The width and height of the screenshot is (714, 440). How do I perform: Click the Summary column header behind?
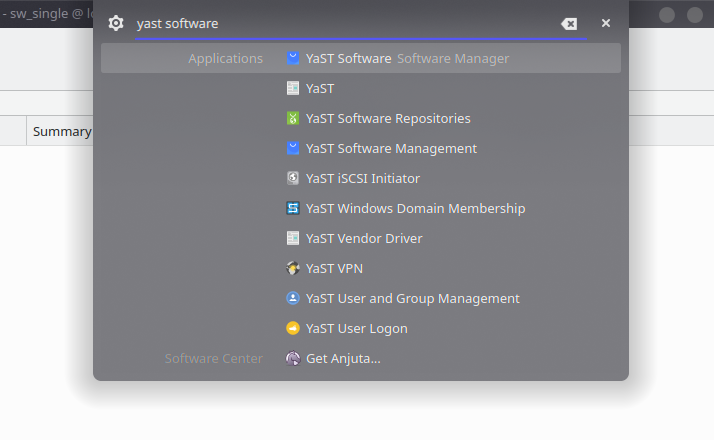[62, 131]
